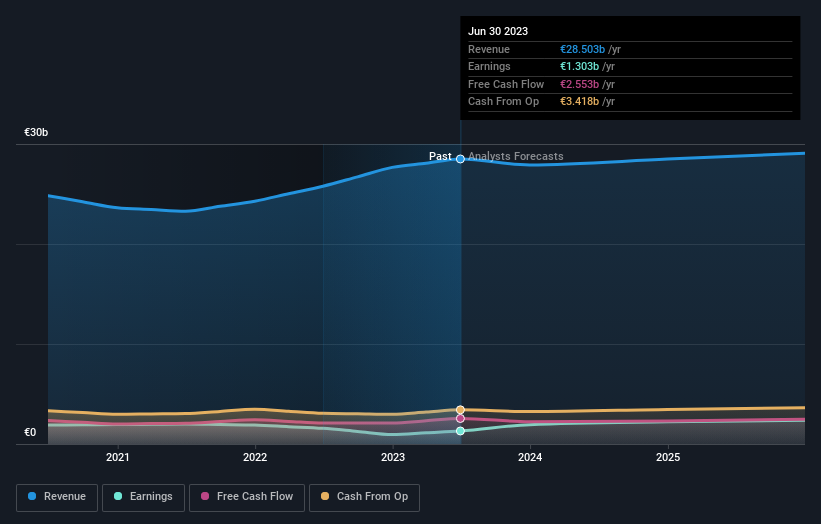
Task: Toggle the Free Cash Flow legend series
Action: (x=247, y=497)
